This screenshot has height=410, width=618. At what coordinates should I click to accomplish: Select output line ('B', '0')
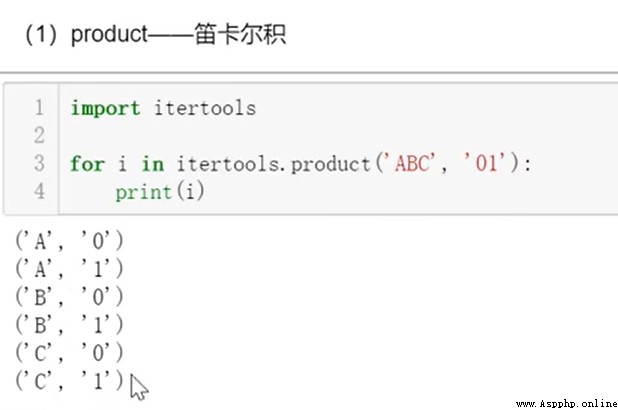click(x=69, y=296)
